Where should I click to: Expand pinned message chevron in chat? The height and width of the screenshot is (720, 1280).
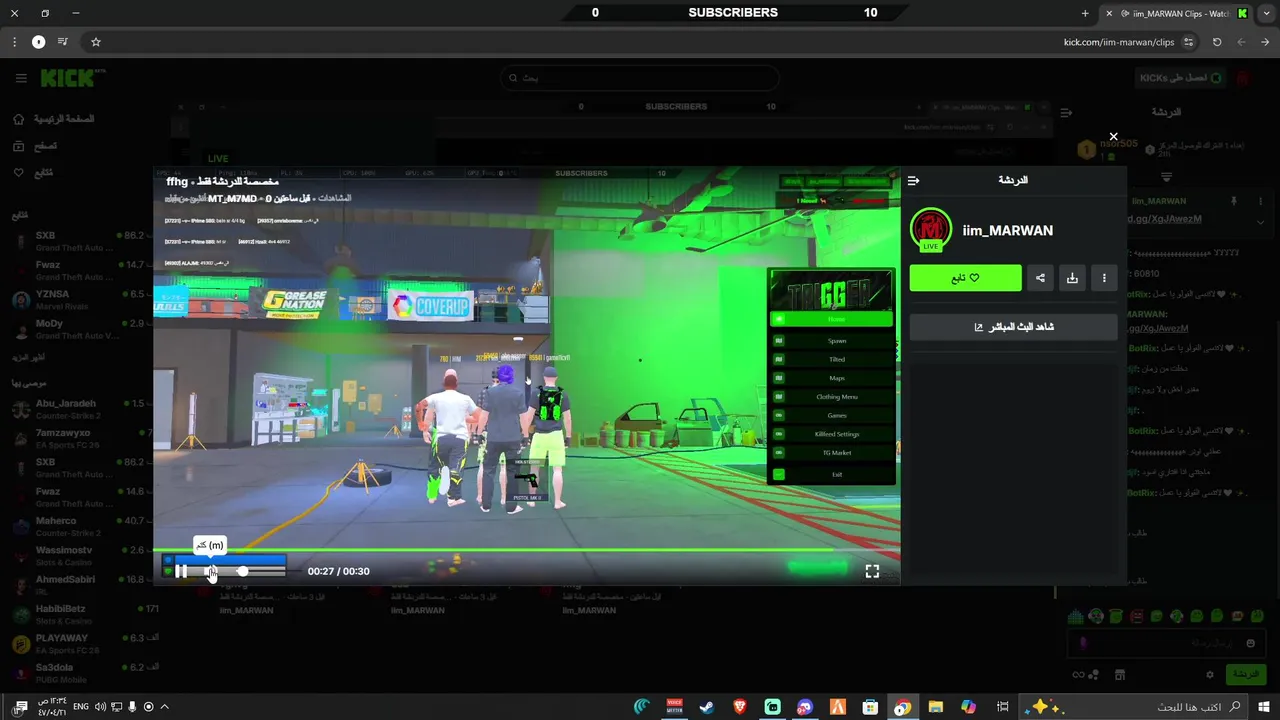coord(1261,223)
